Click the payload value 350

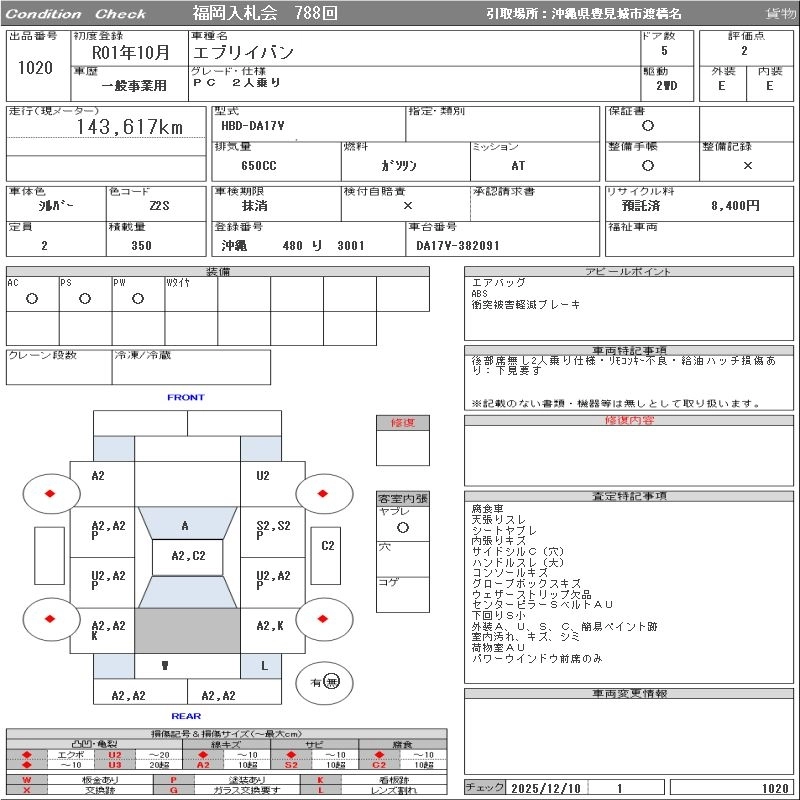pos(141,245)
